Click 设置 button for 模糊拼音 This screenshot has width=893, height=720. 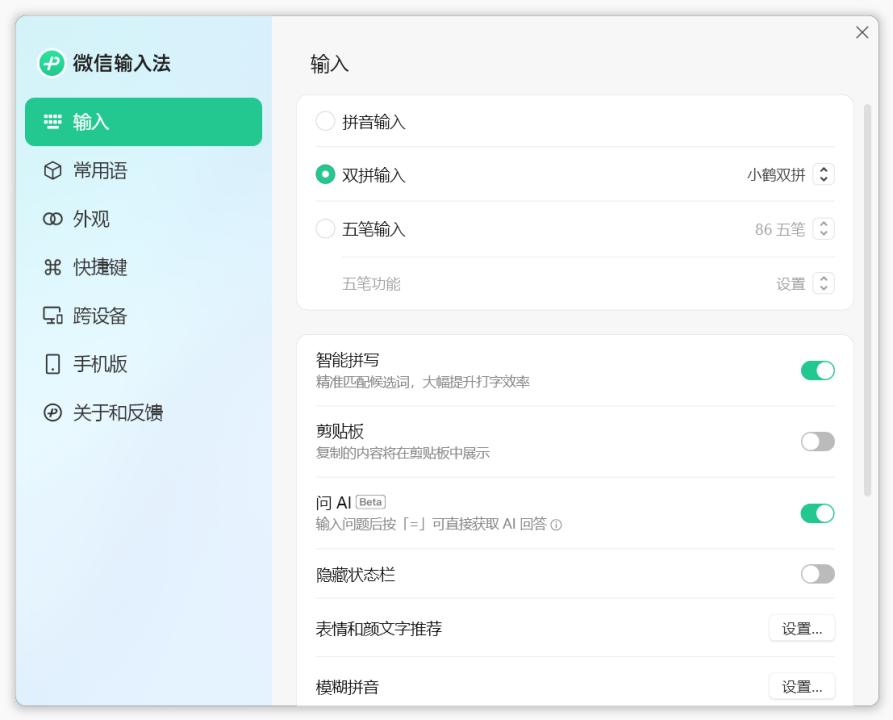(801, 687)
